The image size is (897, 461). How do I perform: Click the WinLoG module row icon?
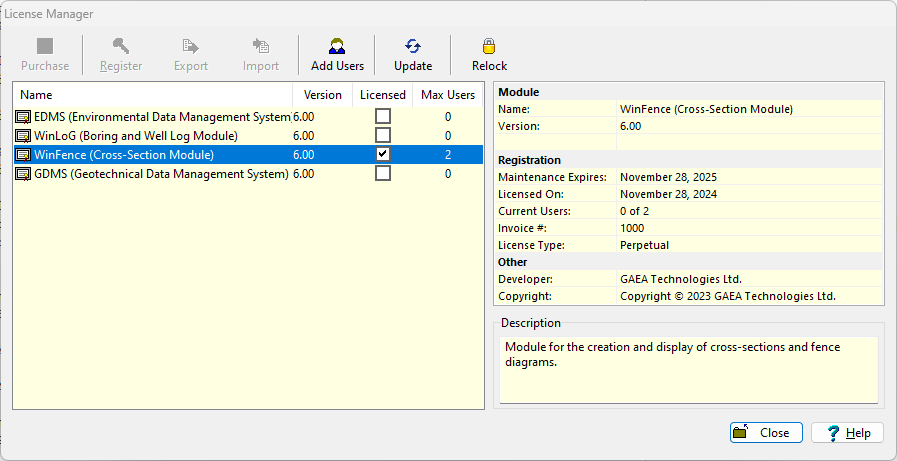tap(23, 136)
